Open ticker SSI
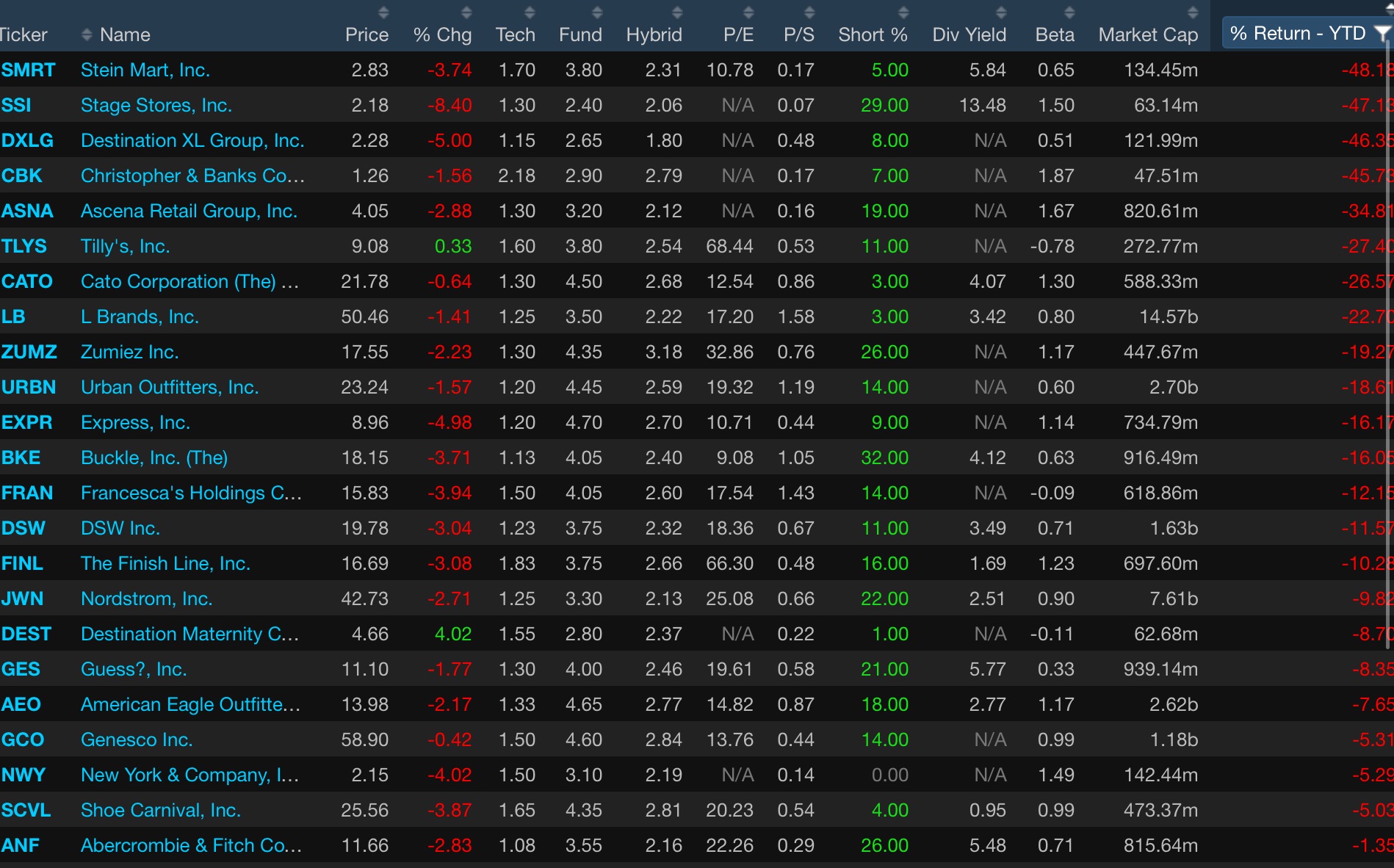Image resolution: width=1394 pixels, height=868 pixels. 16,105
